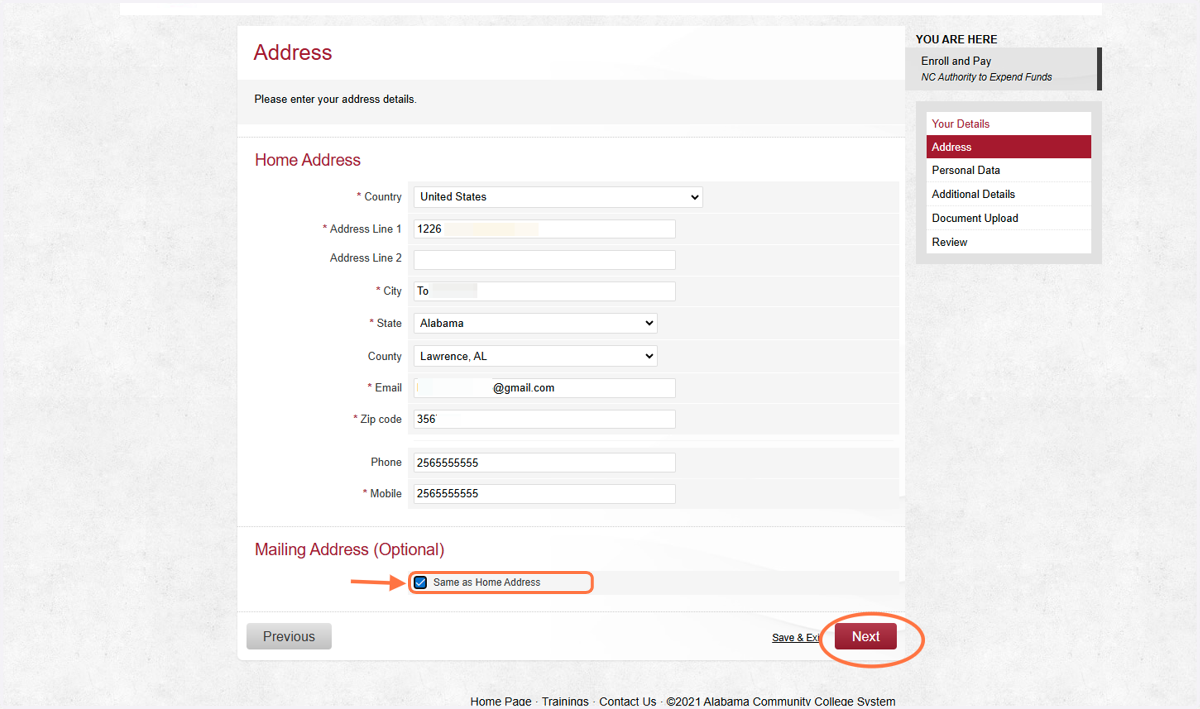Screen dimensions: 1200x709
Task: Click the Address Line 1 input field
Action: point(545,229)
